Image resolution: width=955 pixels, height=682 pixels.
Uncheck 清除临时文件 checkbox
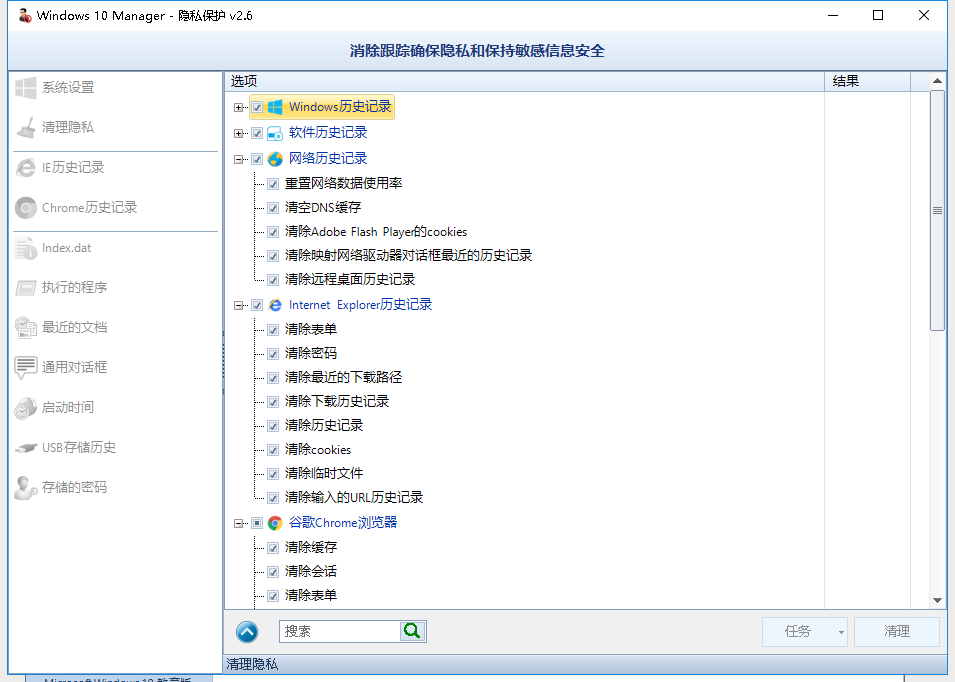pos(273,474)
